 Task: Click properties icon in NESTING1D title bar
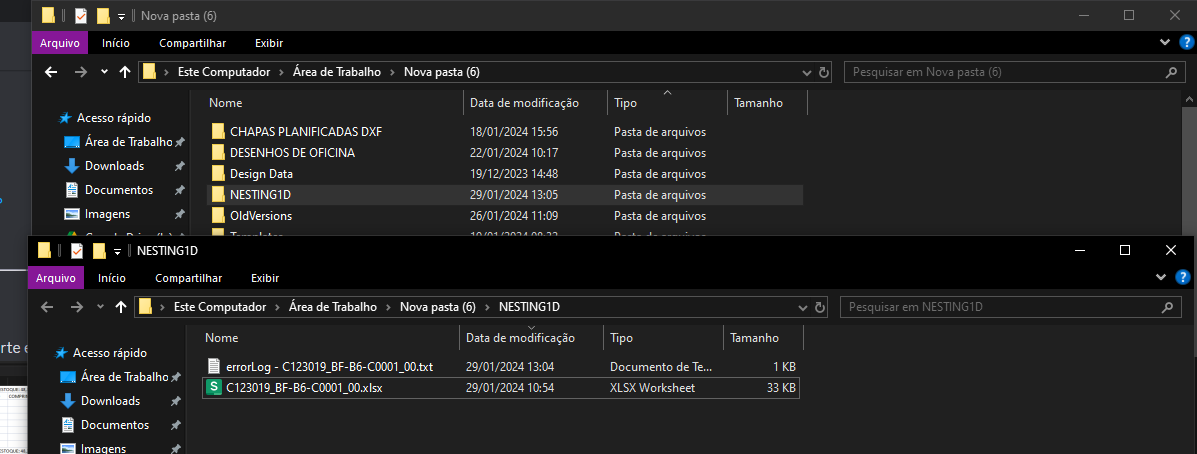click(76, 250)
